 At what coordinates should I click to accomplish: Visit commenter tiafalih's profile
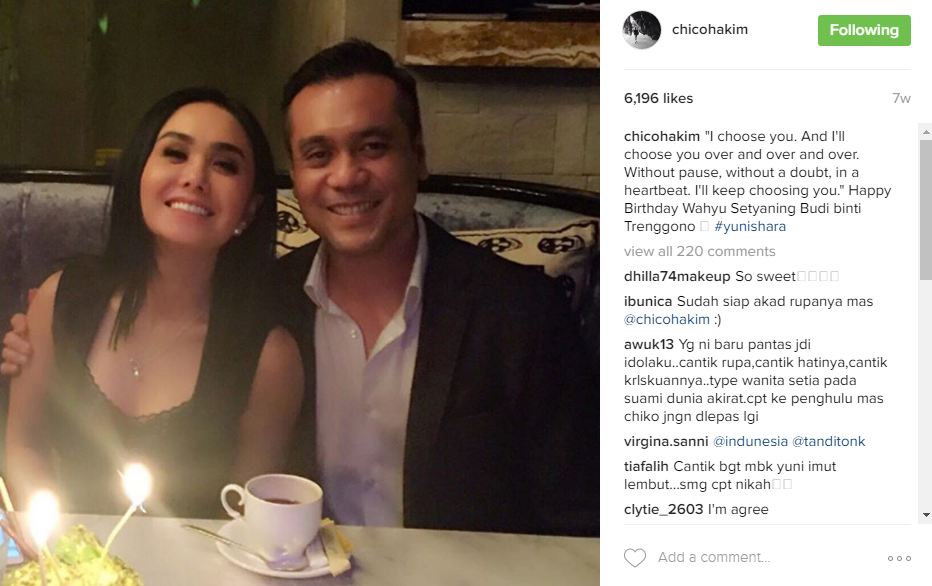(646, 467)
